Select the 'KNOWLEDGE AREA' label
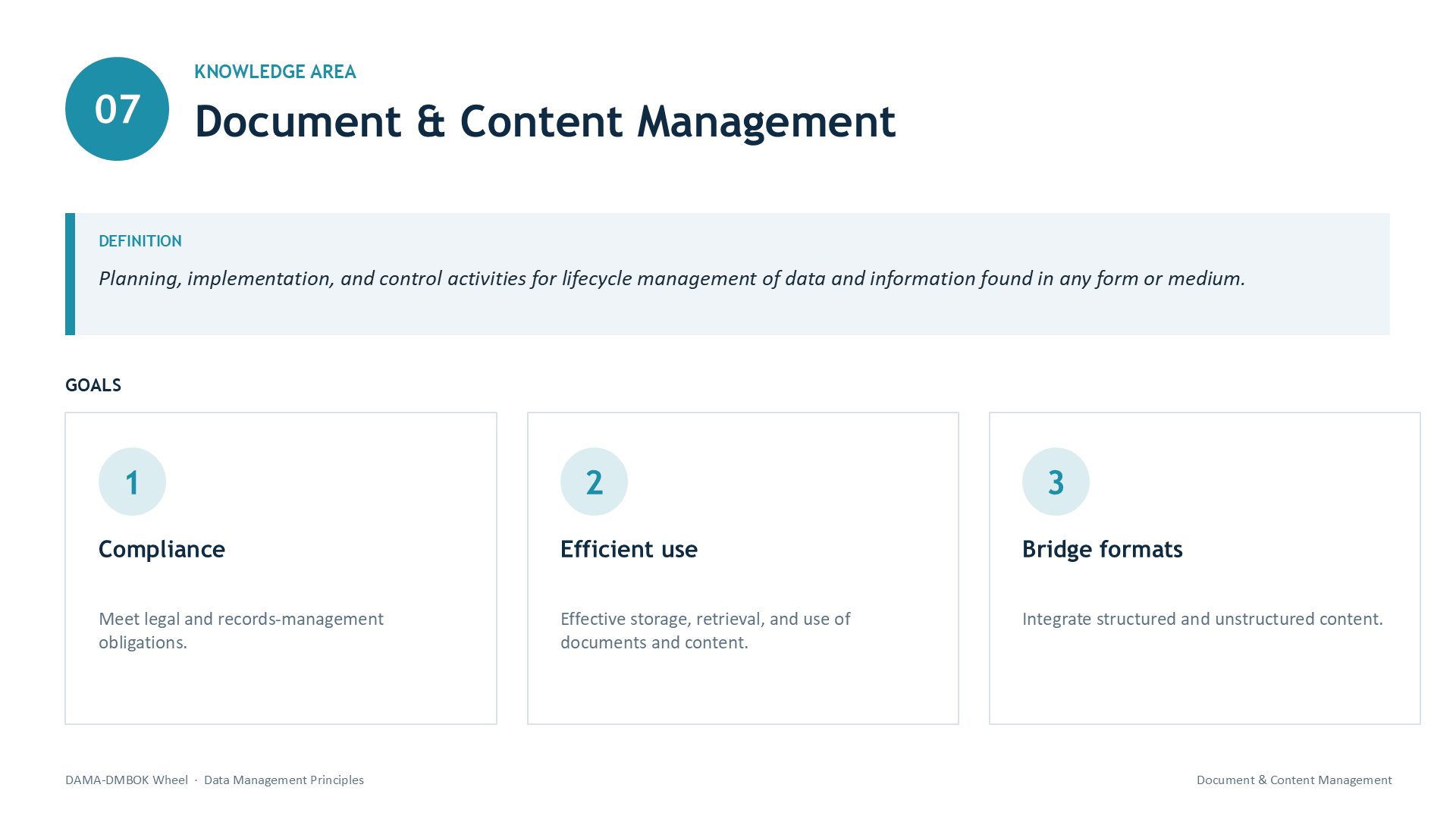 tap(275, 71)
